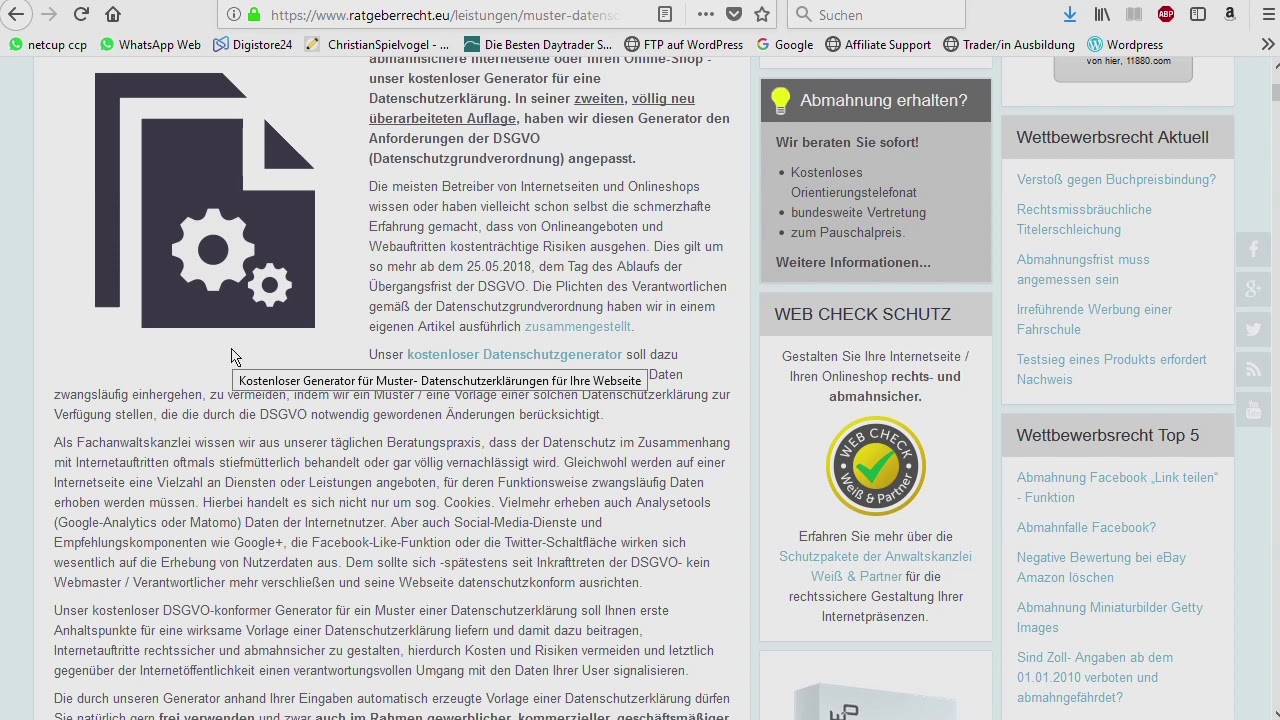Open the Firefox library icon
The height and width of the screenshot is (720, 1280).
(1102, 15)
